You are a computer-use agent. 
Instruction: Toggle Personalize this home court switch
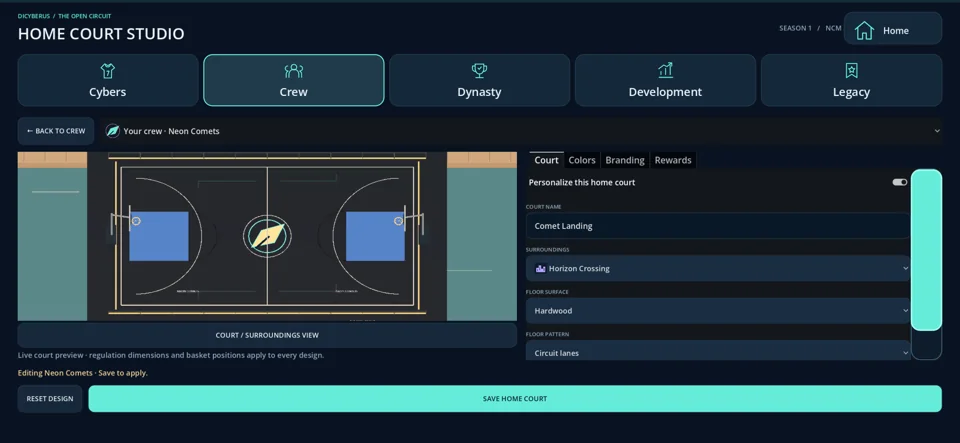point(899,182)
